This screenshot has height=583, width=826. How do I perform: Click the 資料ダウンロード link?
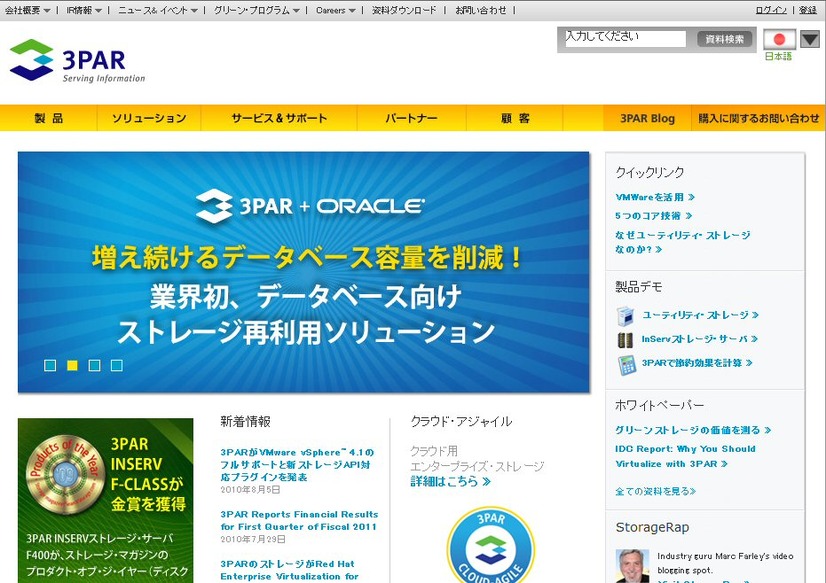(404, 10)
